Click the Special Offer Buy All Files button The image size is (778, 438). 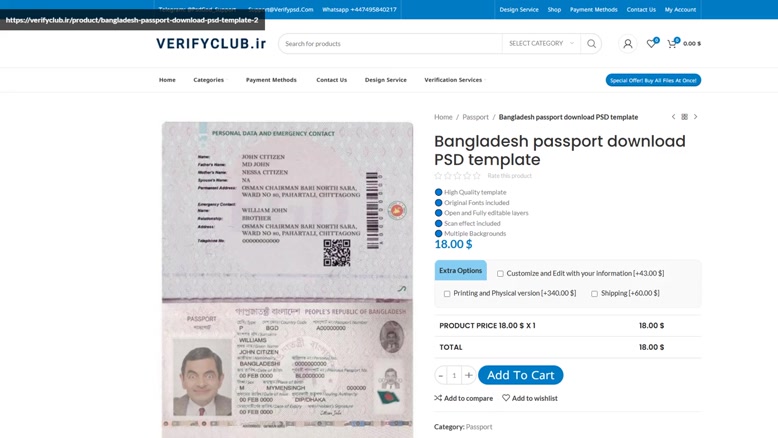click(653, 80)
